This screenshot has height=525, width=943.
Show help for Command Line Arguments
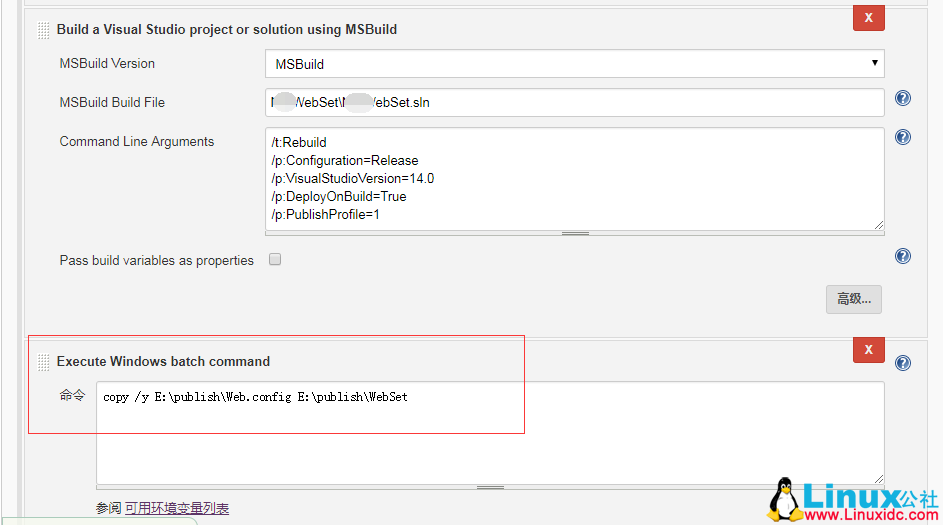coord(902,137)
